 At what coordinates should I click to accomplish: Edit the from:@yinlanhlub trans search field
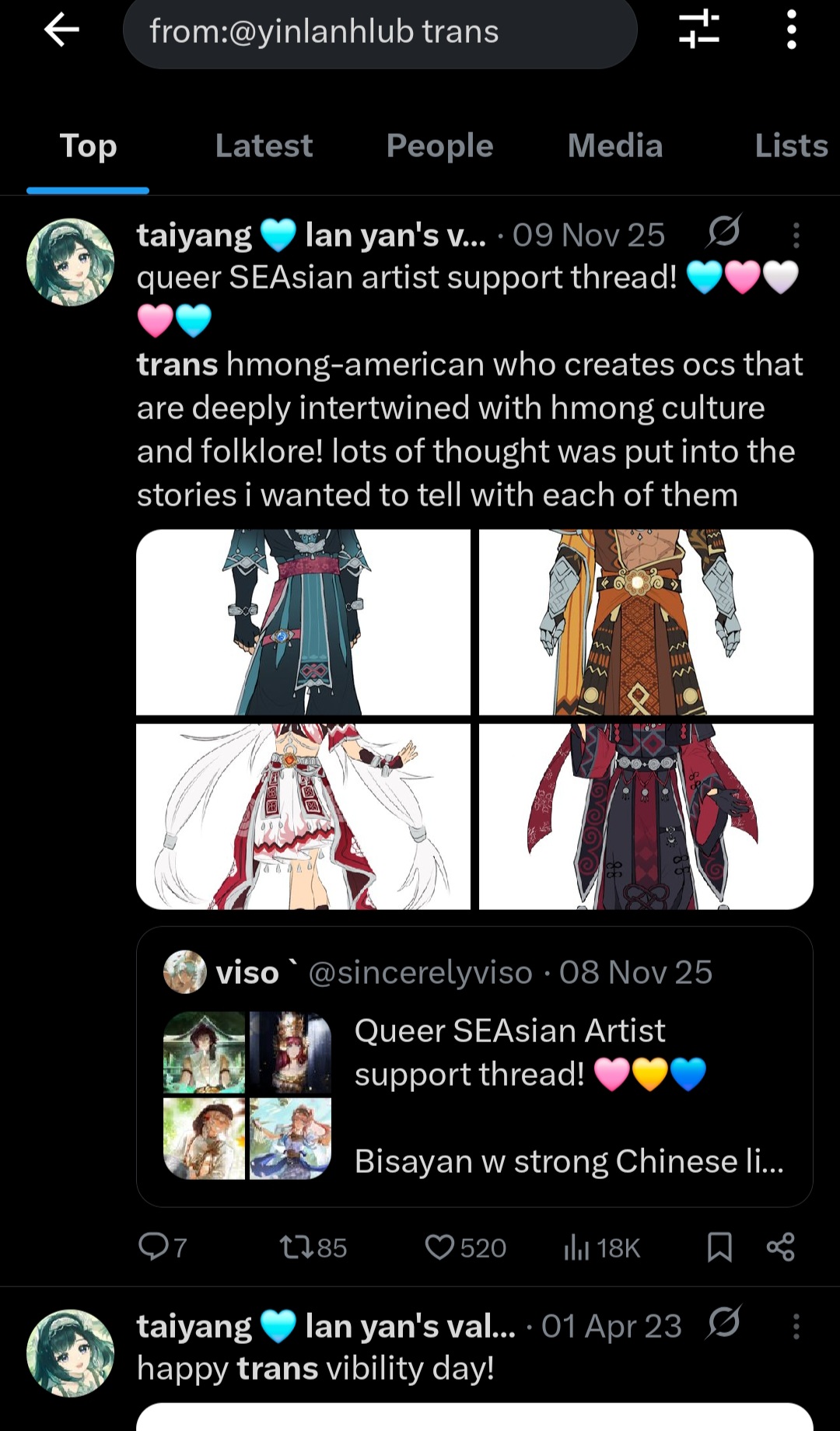(380, 31)
